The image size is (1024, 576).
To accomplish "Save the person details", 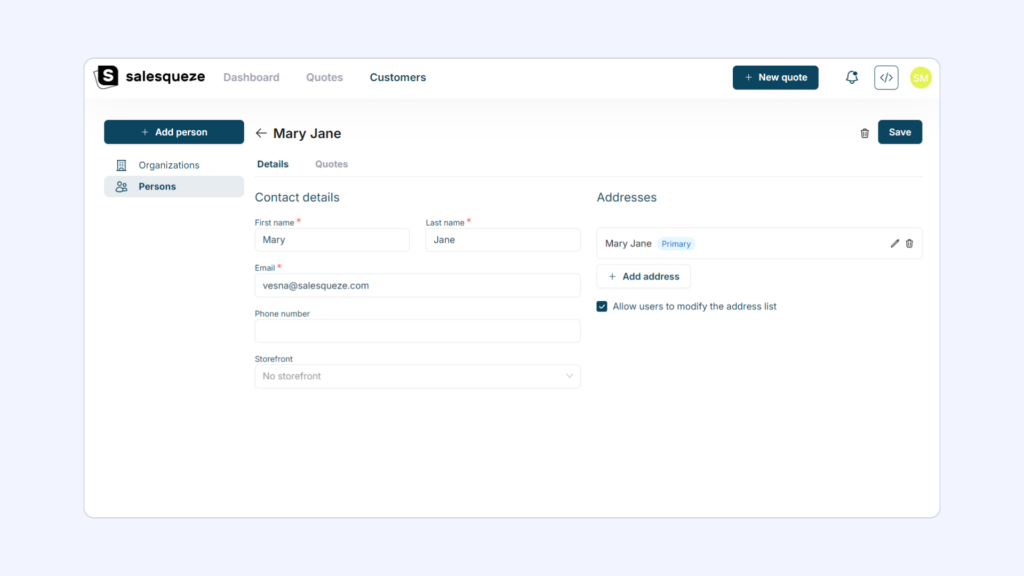I will pos(900,132).
